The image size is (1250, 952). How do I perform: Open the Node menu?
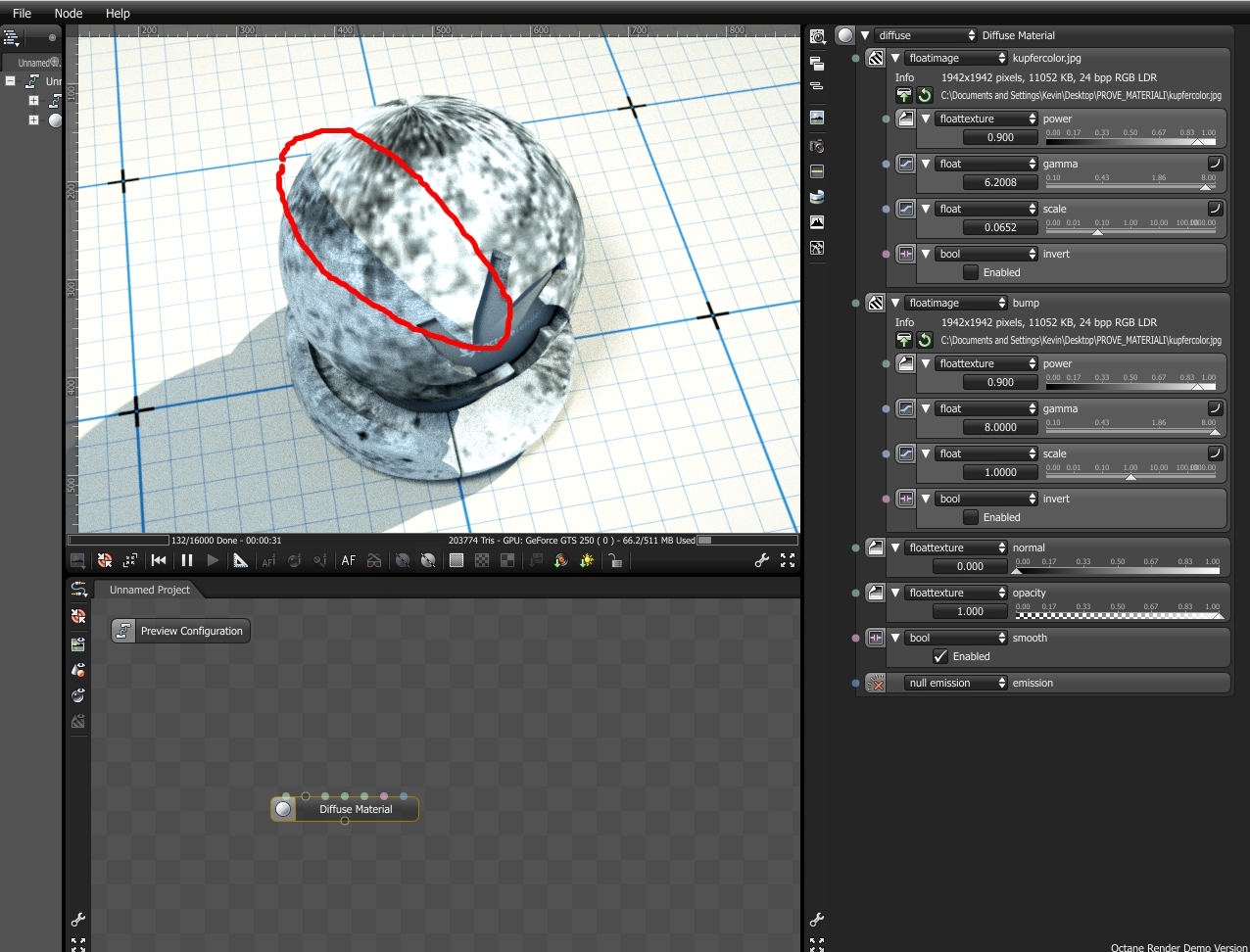click(x=69, y=13)
